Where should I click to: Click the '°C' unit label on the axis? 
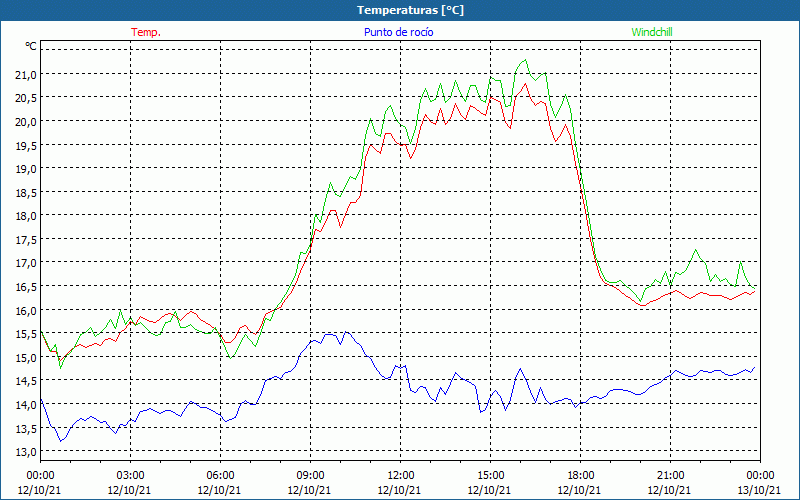pos(31,46)
